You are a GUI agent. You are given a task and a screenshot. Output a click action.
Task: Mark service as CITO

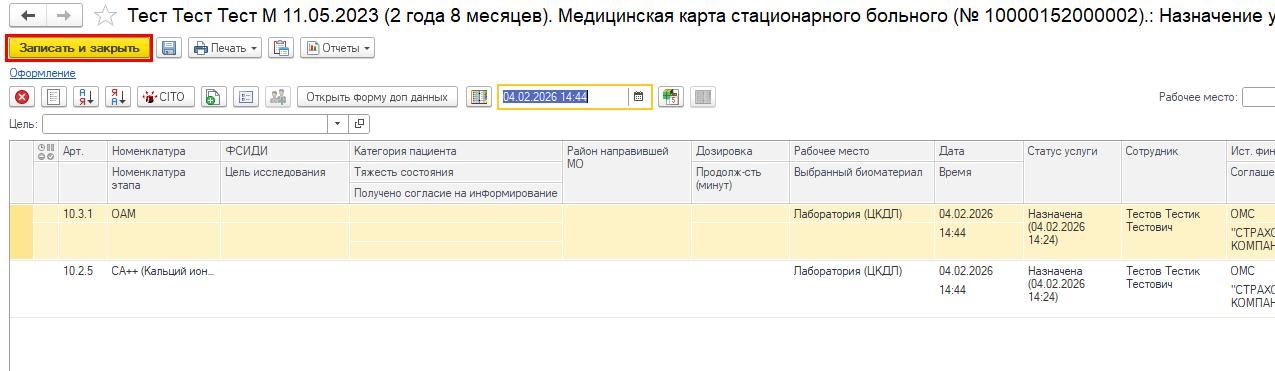[x=165, y=97]
